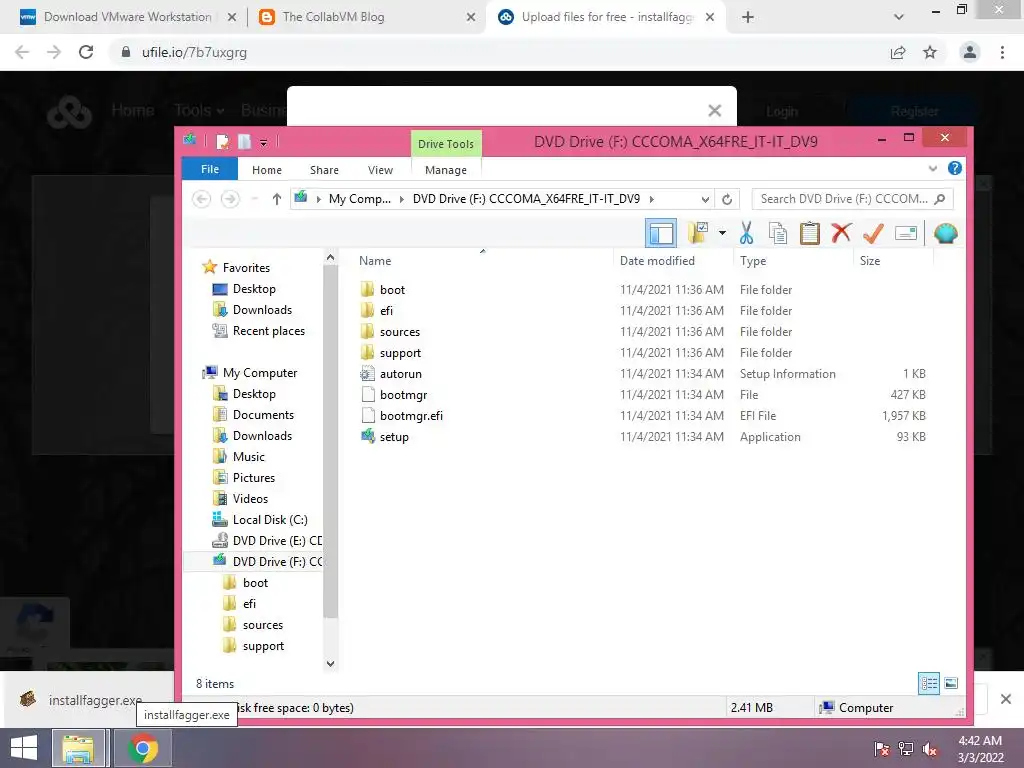Click the Rename icon in toolbar
This screenshot has height=768, width=1024.
click(906, 233)
